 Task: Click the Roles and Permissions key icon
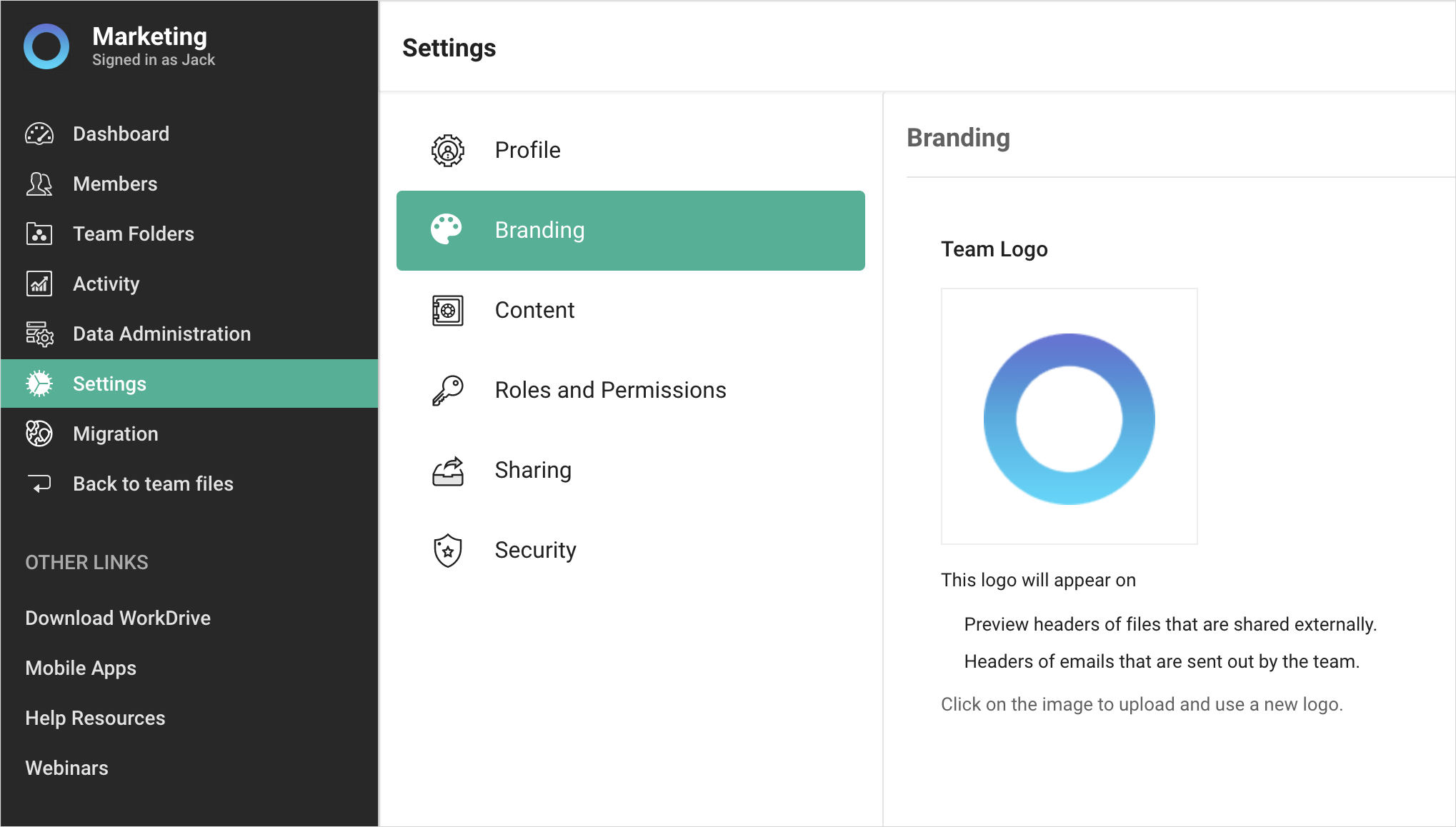tap(448, 391)
